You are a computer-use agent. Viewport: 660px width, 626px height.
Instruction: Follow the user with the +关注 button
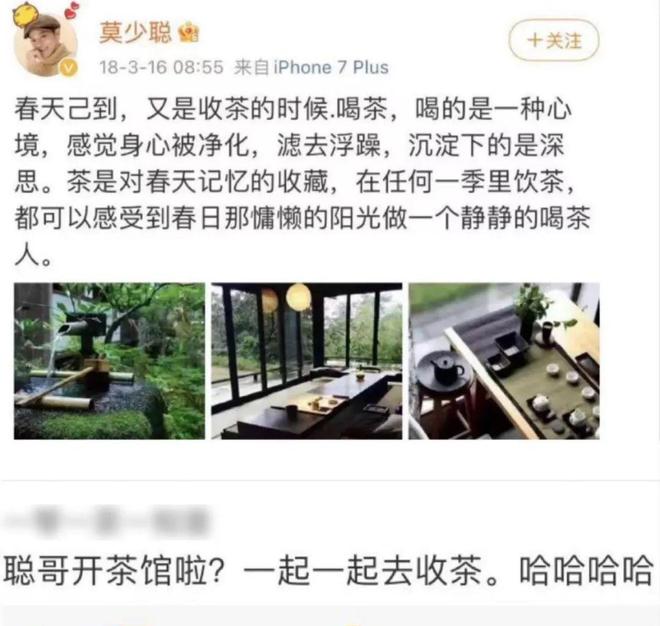point(554,40)
